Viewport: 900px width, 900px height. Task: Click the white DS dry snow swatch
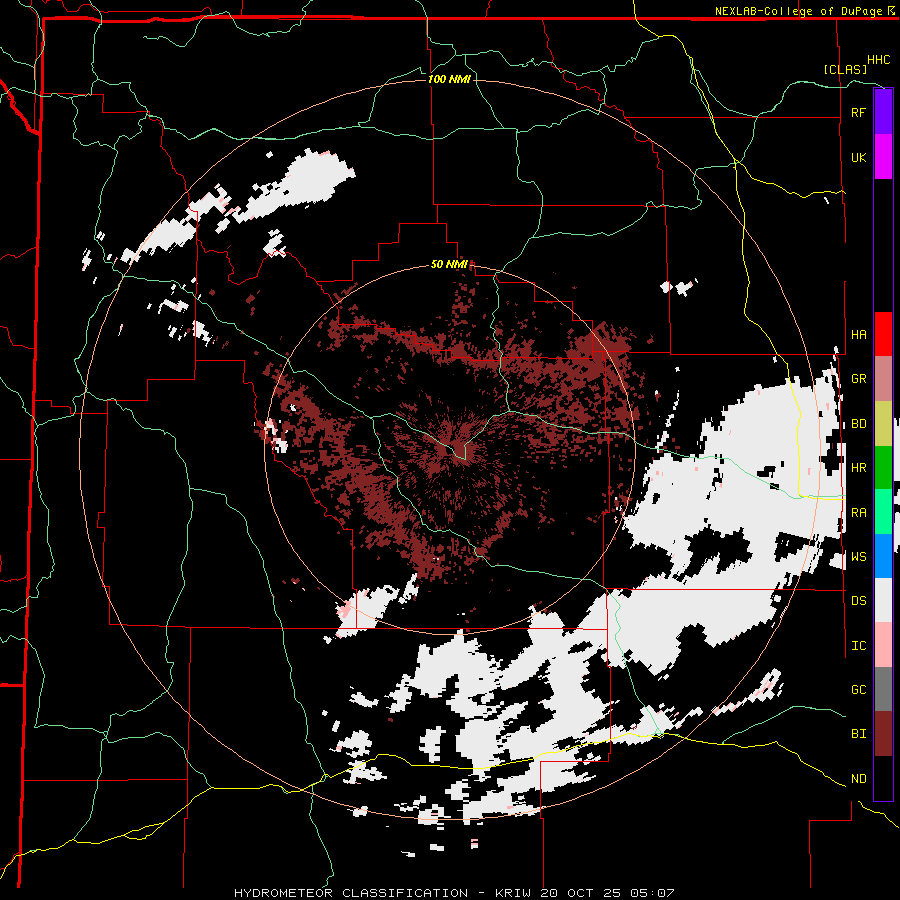(x=883, y=600)
